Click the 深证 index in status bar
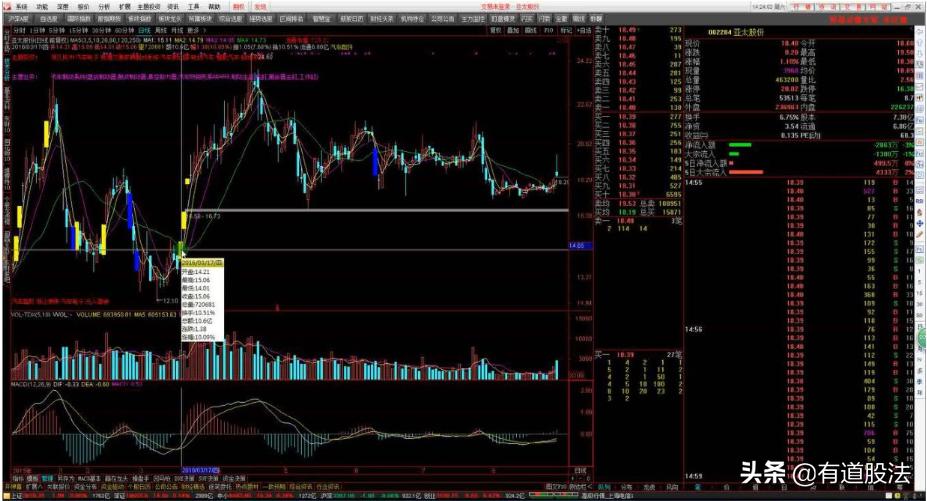The image size is (927, 501). (118, 496)
